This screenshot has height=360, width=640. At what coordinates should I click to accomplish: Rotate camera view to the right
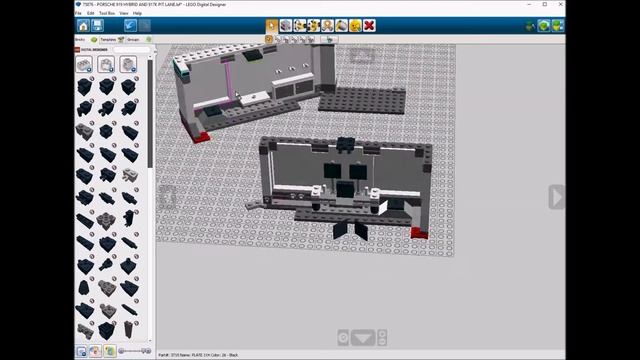tap(557, 197)
